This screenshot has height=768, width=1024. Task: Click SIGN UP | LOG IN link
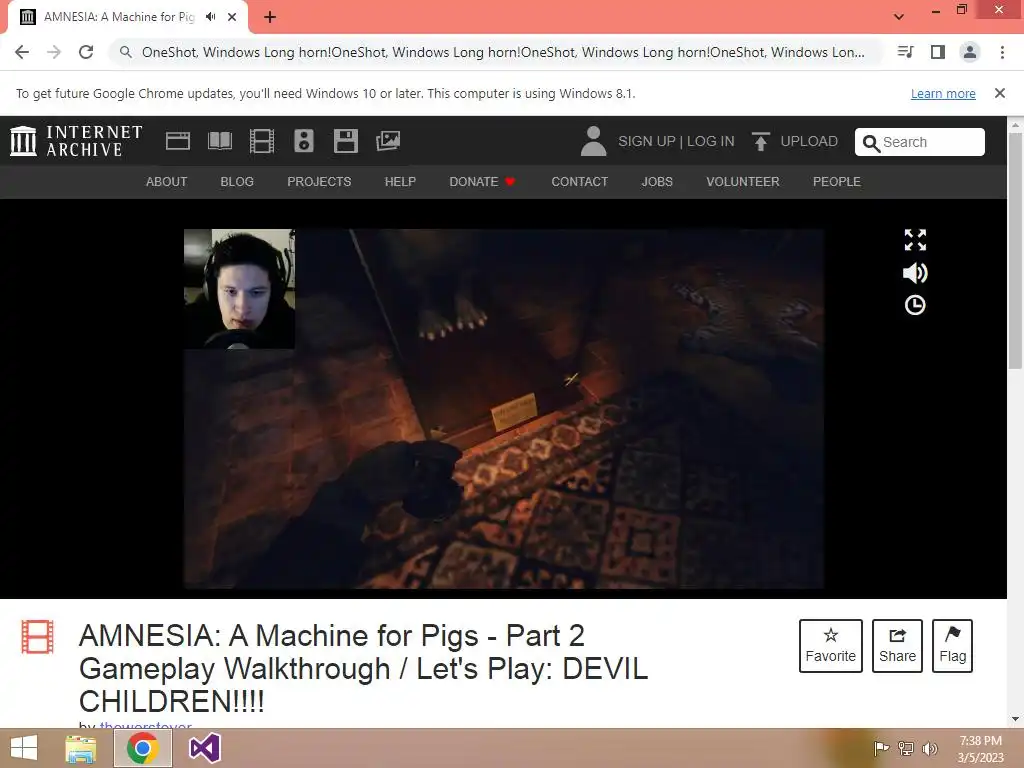tap(676, 141)
